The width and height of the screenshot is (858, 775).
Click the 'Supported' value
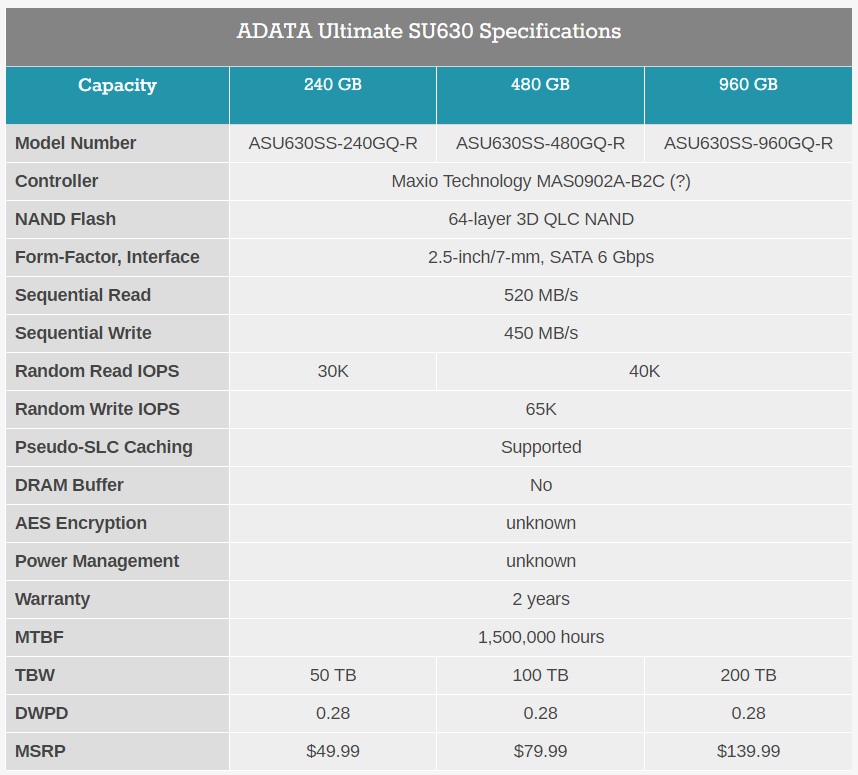[x=541, y=447]
